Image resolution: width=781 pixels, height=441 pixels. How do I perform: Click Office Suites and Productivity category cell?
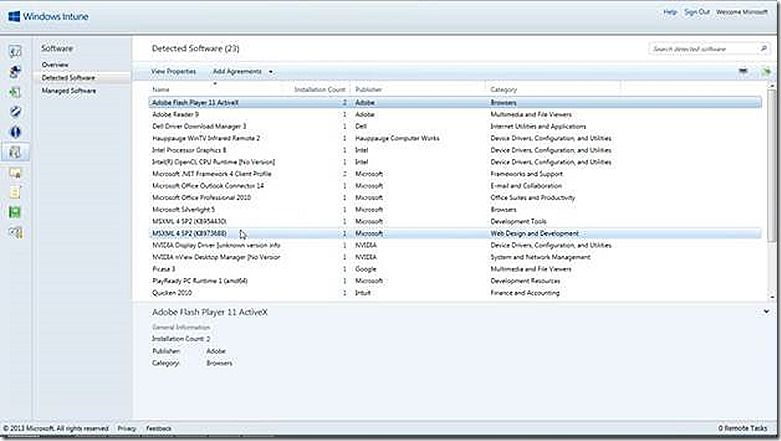[x=532, y=198]
